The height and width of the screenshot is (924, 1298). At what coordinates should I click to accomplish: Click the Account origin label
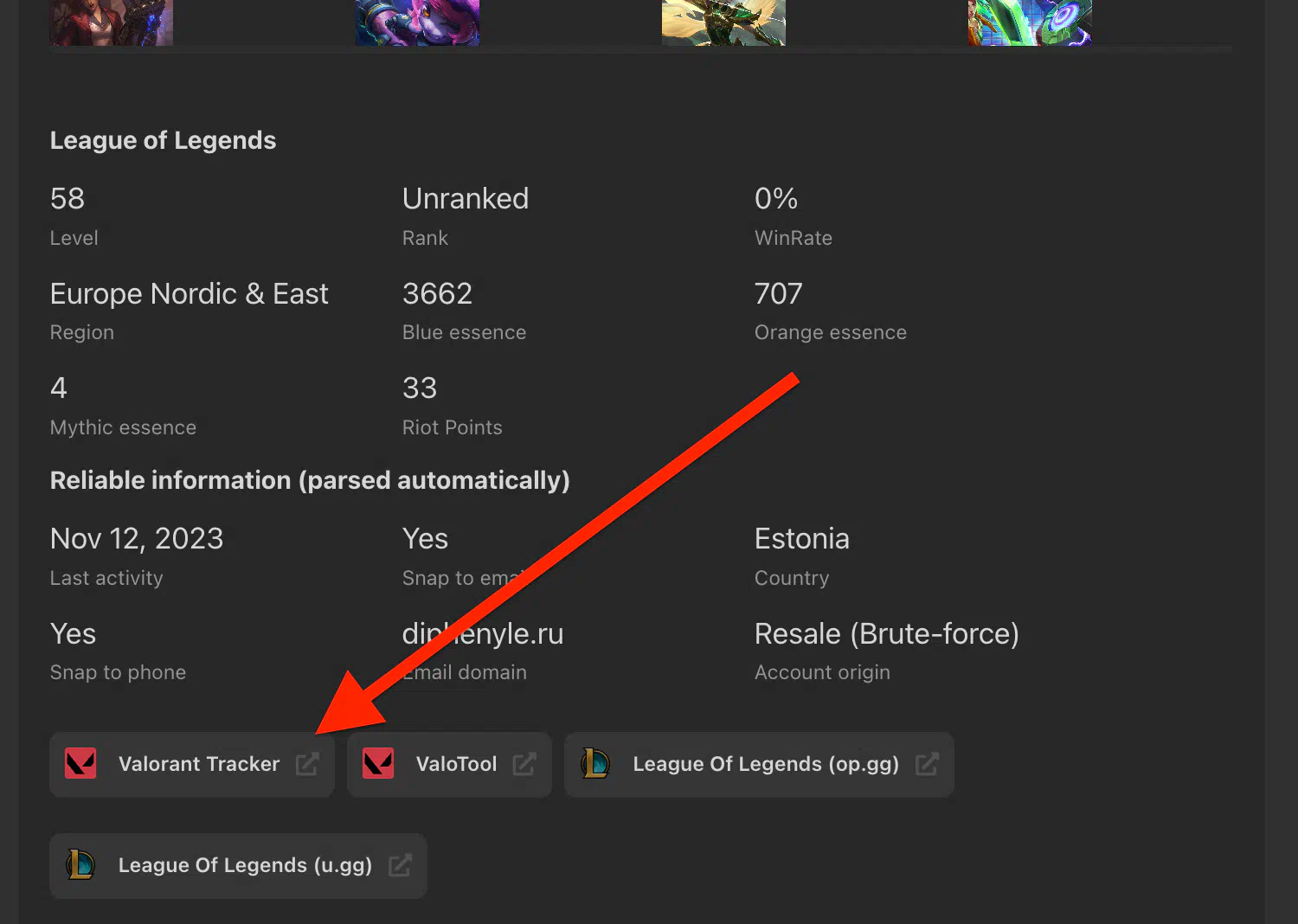click(x=822, y=673)
